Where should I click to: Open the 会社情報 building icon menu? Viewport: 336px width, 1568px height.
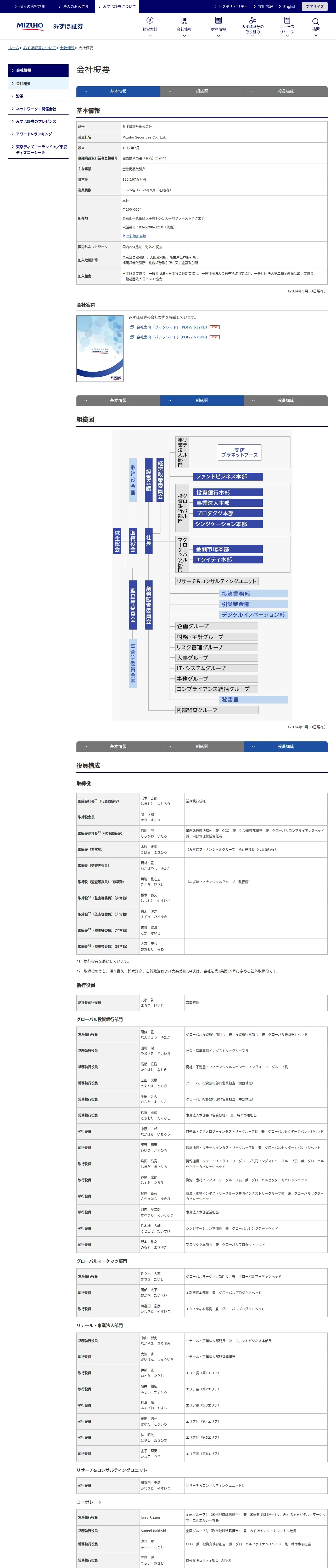184,27
